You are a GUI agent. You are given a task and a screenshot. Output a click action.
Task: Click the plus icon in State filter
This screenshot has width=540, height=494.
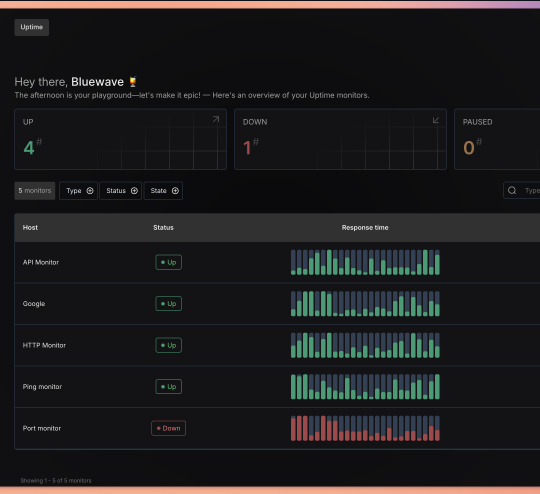[175, 191]
